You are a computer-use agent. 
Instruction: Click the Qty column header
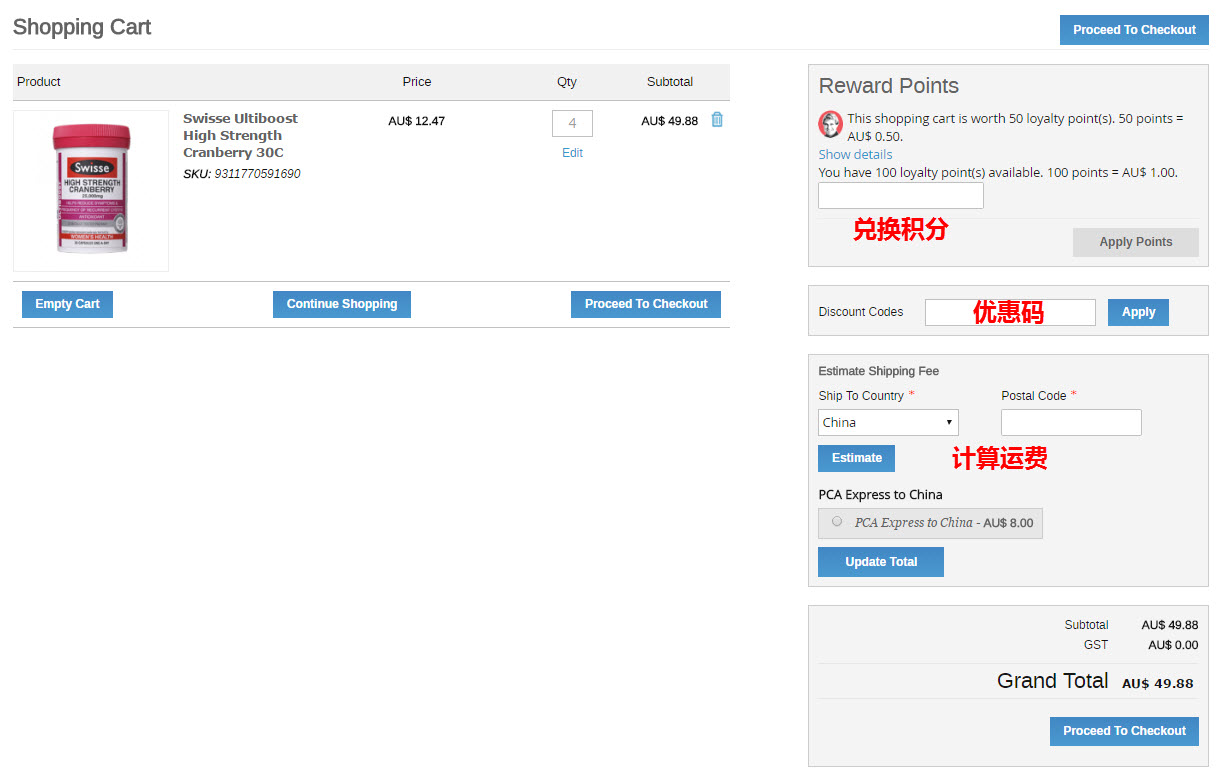(x=567, y=82)
